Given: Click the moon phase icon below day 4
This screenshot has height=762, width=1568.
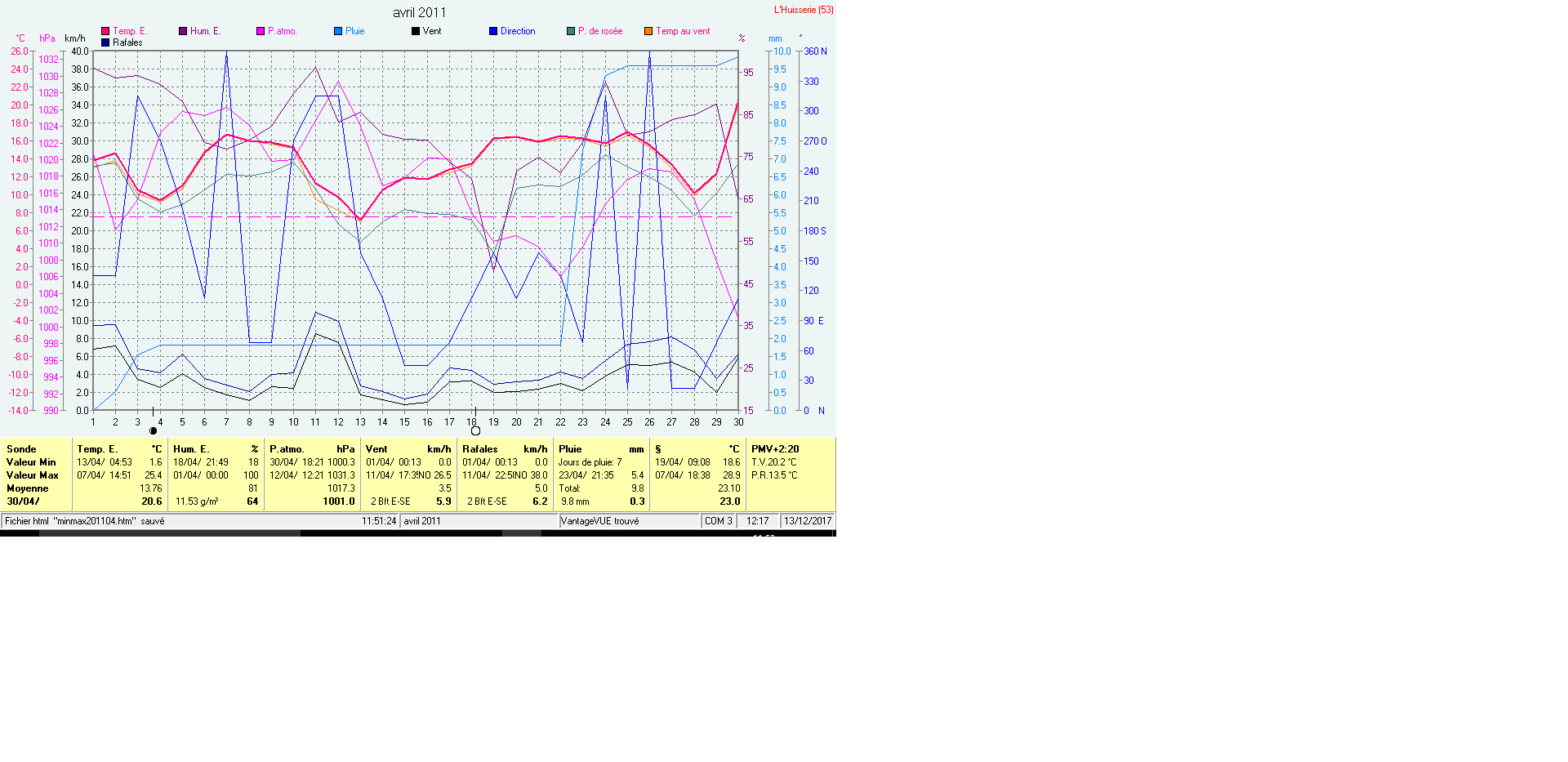Looking at the screenshot, I should (153, 431).
